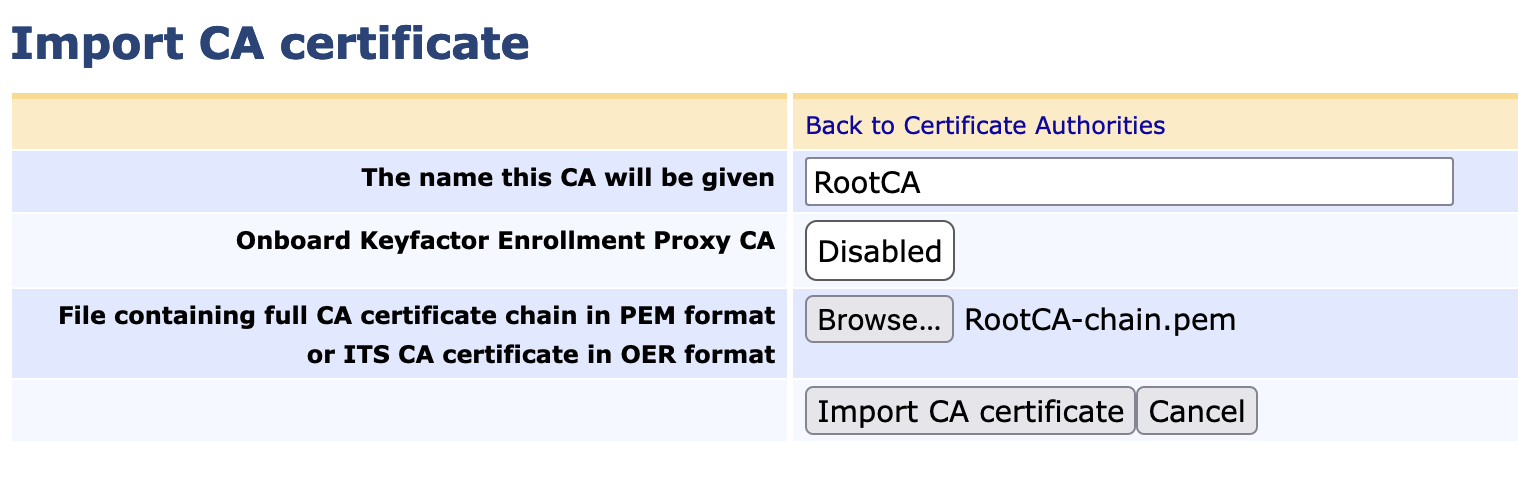Click the 'File containing full CA certificate chain' label

[x=417, y=316]
